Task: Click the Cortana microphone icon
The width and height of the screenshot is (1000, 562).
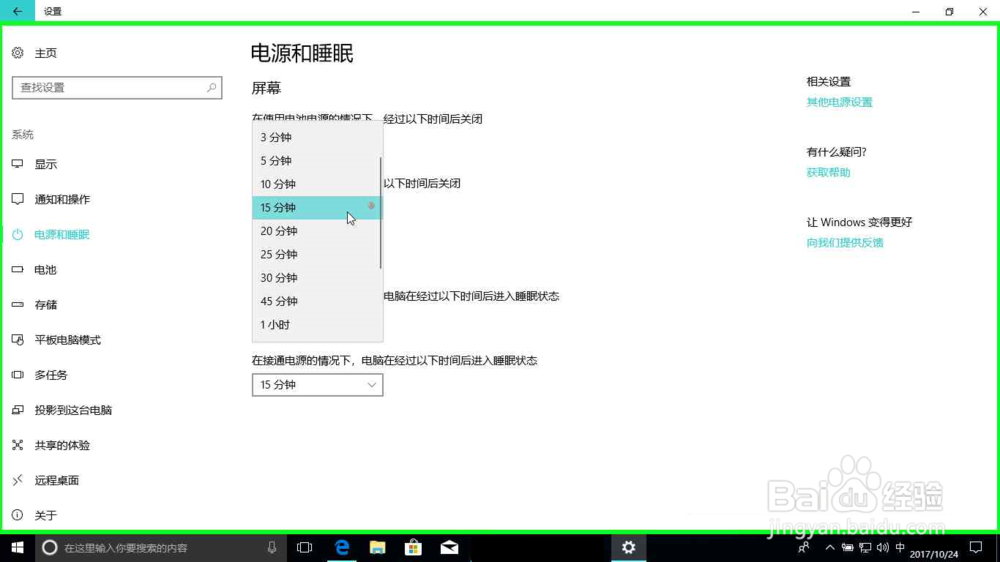Action: click(272, 547)
